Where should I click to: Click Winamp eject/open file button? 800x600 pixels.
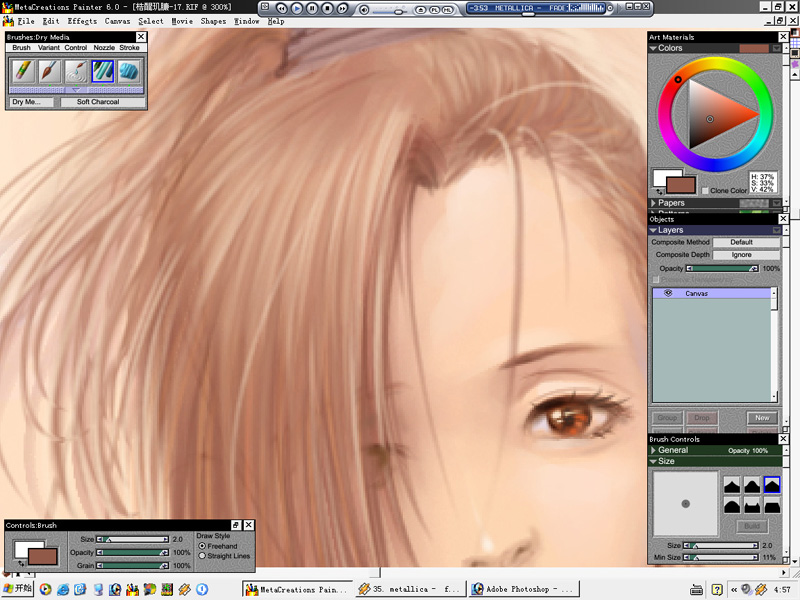point(420,9)
